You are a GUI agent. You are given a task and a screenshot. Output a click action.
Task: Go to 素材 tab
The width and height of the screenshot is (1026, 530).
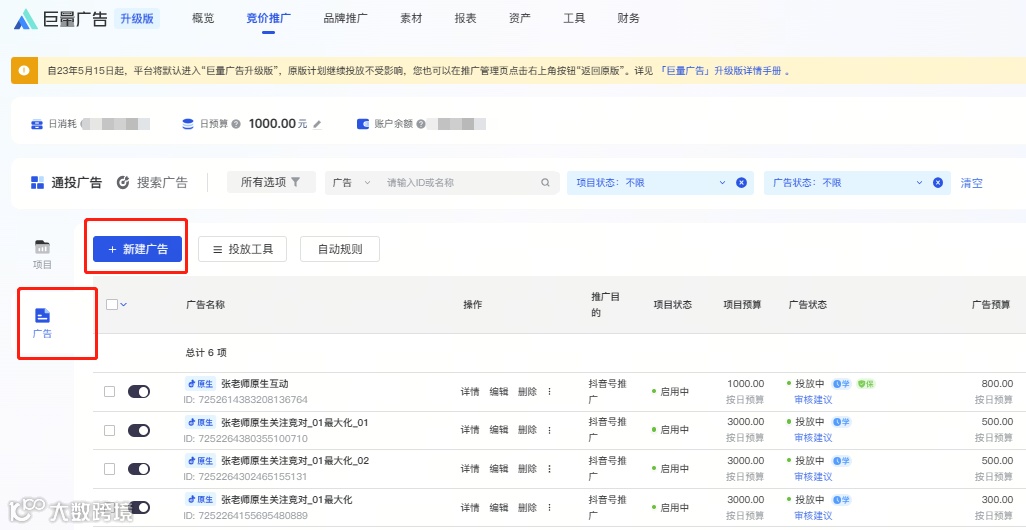[411, 18]
